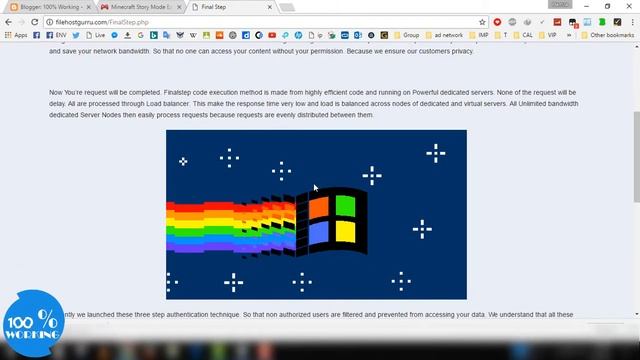Open the Google G bookmark

click(140, 36)
